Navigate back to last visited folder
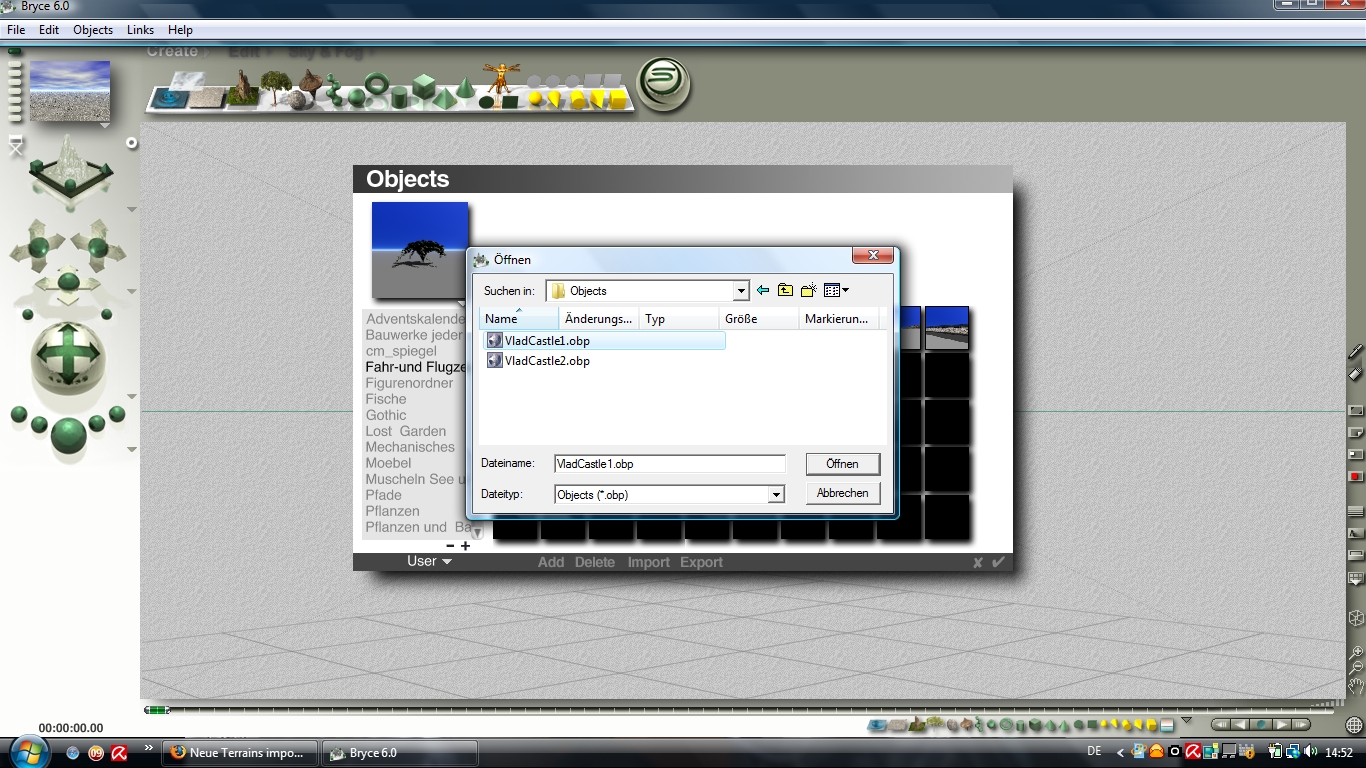Image resolution: width=1366 pixels, height=768 pixels. pyautogui.click(x=763, y=291)
